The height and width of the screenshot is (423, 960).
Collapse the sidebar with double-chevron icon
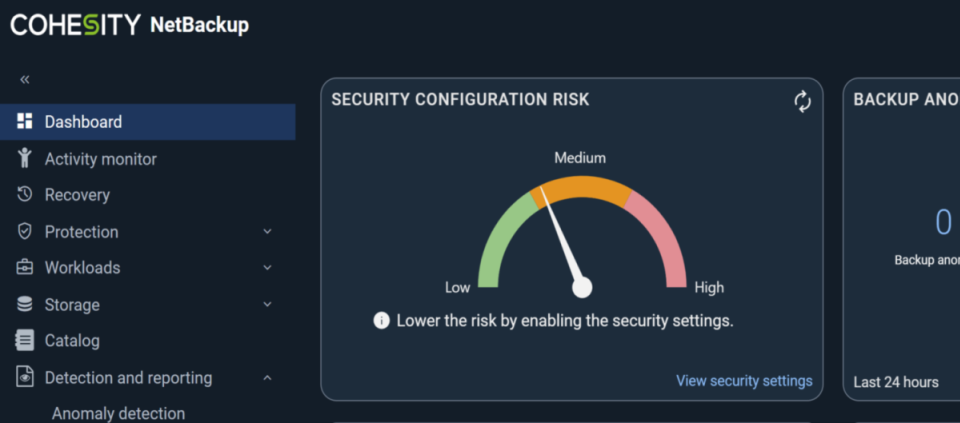24,80
